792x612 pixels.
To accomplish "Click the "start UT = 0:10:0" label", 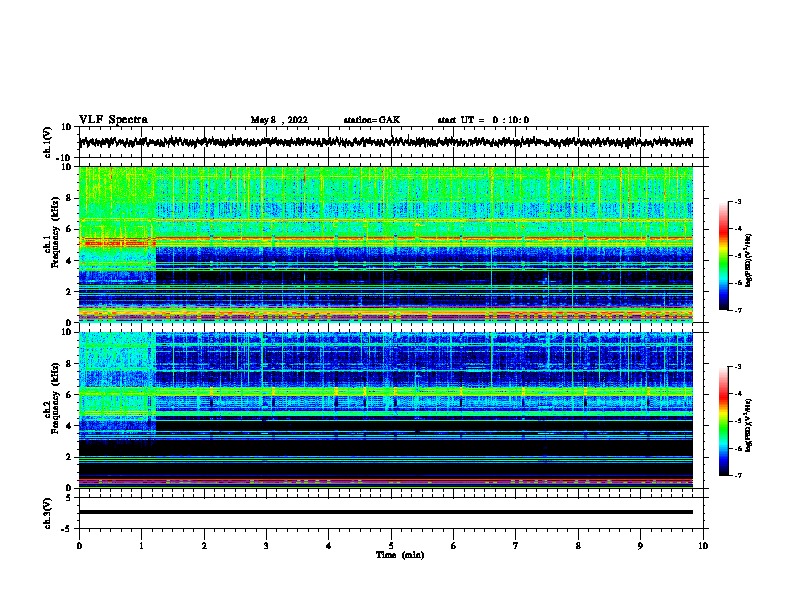I will coord(483,120).
